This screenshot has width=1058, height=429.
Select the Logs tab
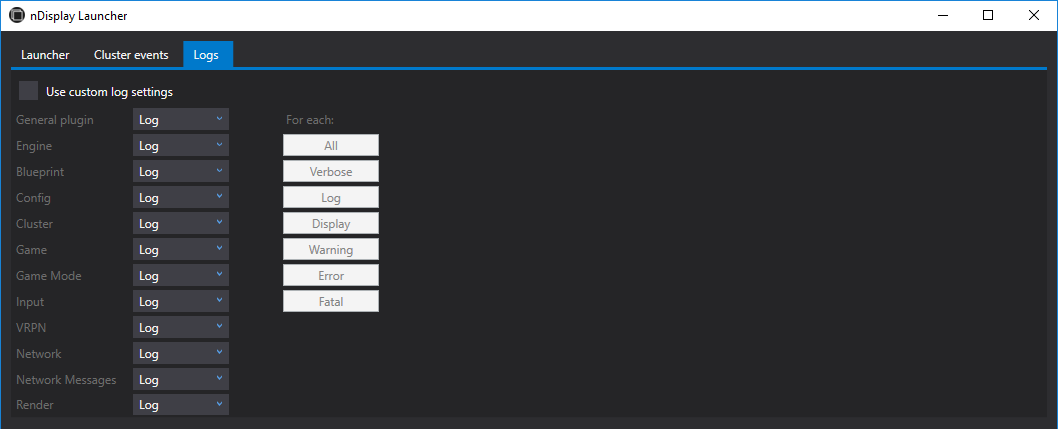click(208, 55)
